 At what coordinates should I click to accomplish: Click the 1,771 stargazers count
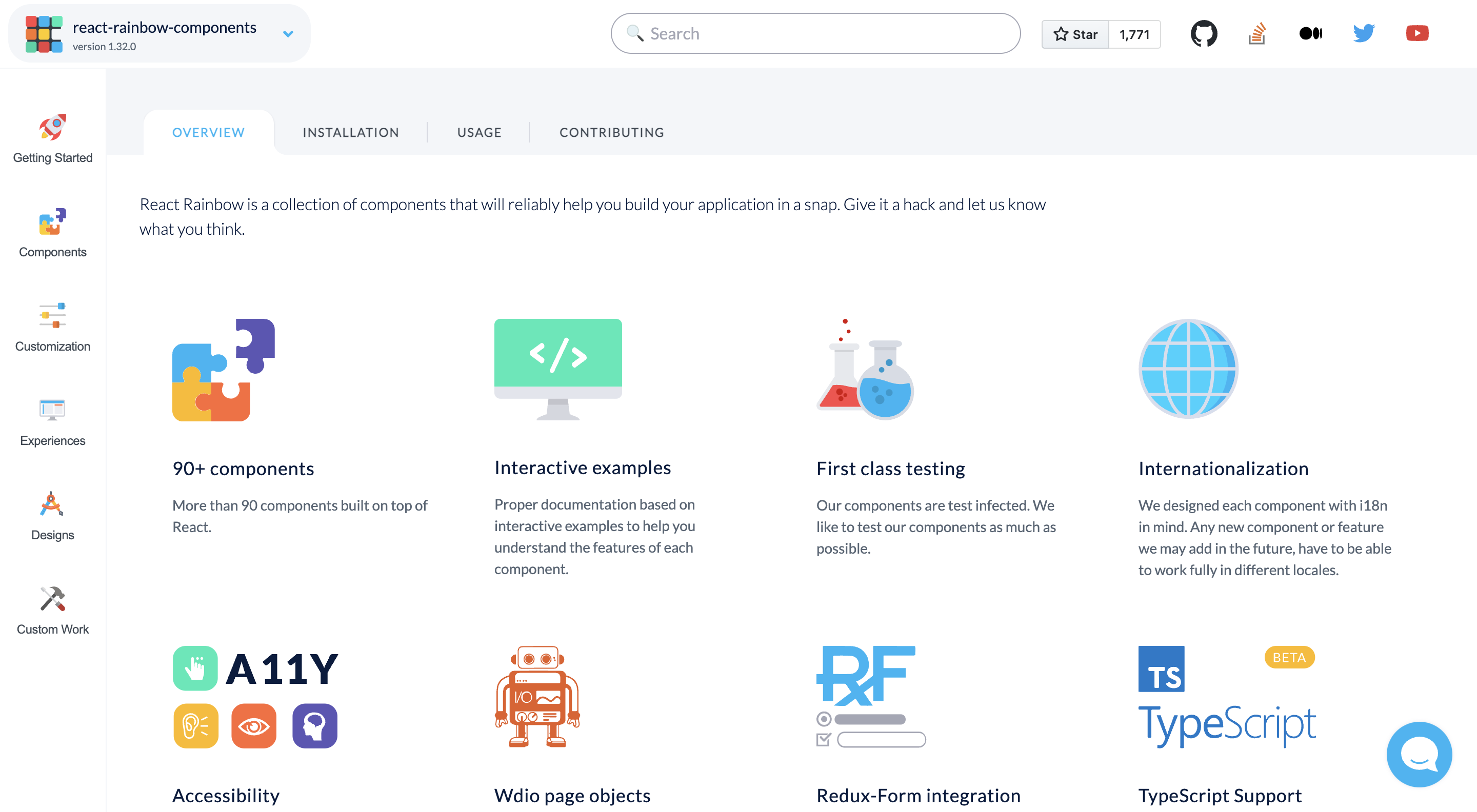tap(1134, 34)
